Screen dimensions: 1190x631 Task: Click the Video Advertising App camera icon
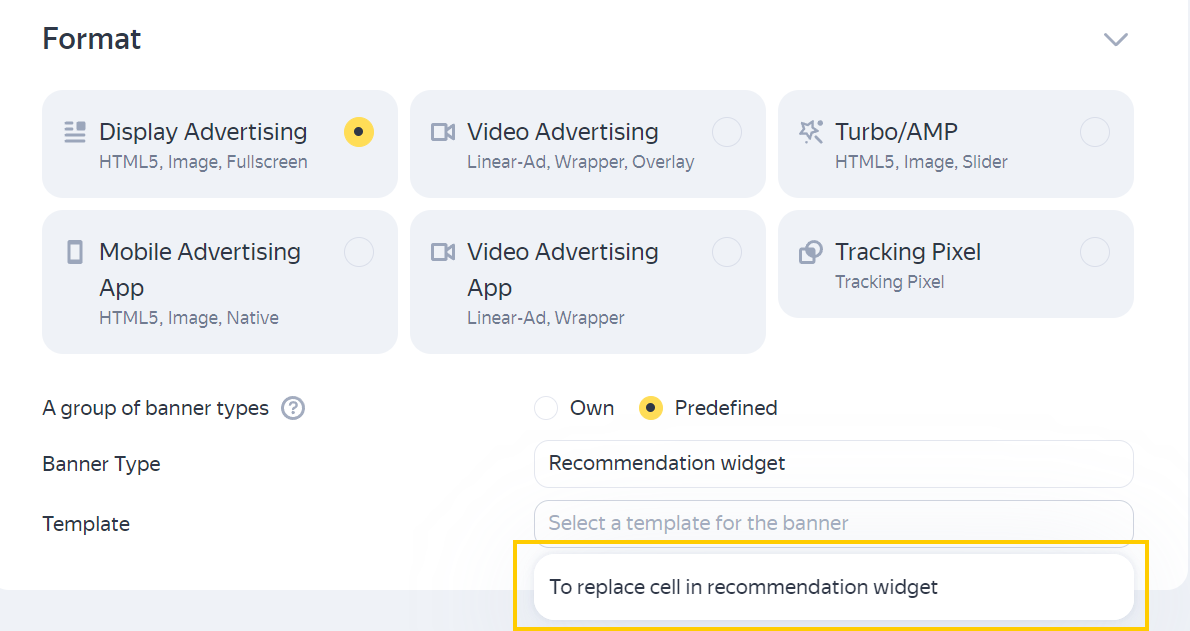[443, 252]
